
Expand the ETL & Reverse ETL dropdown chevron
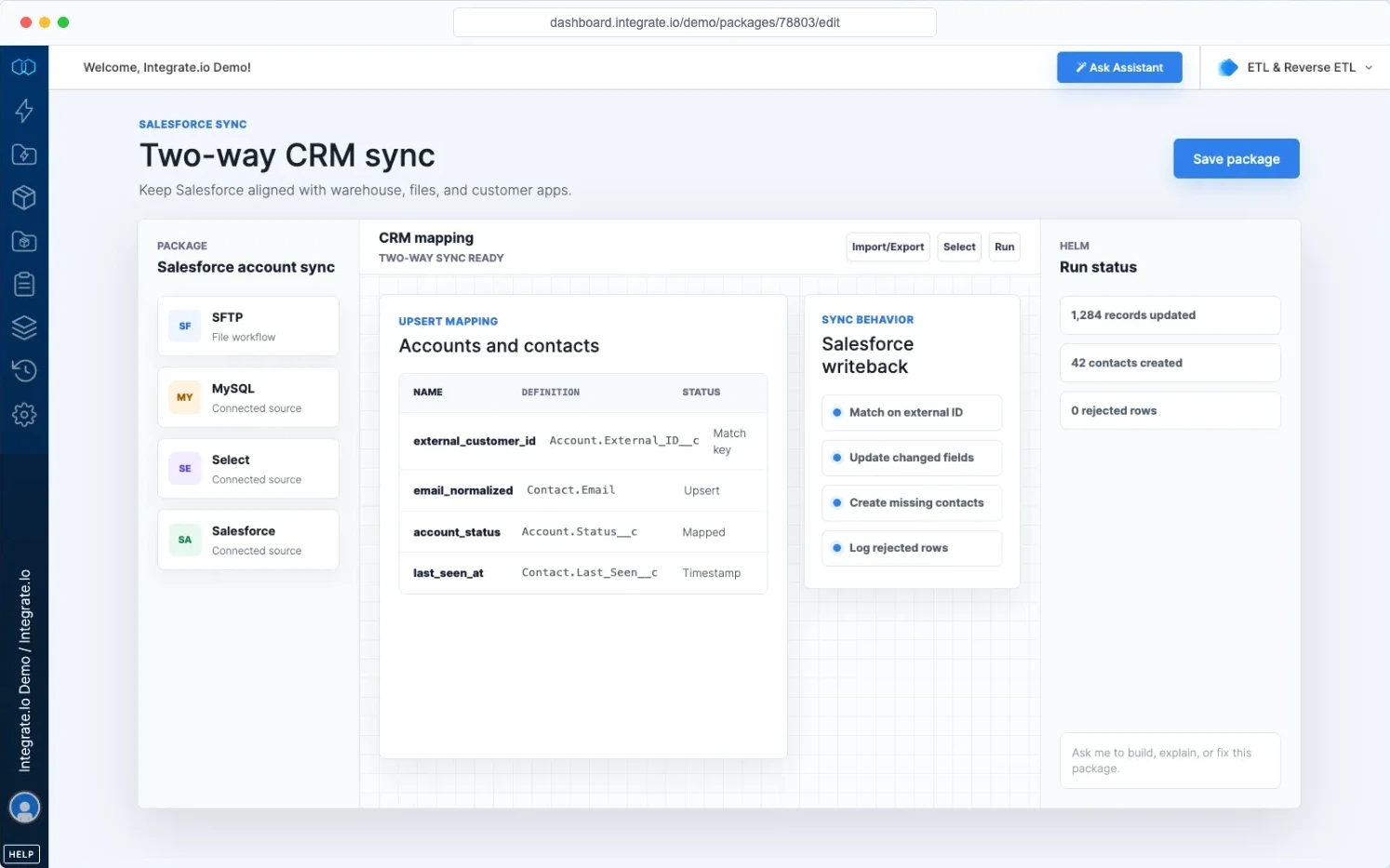click(x=1369, y=68)
